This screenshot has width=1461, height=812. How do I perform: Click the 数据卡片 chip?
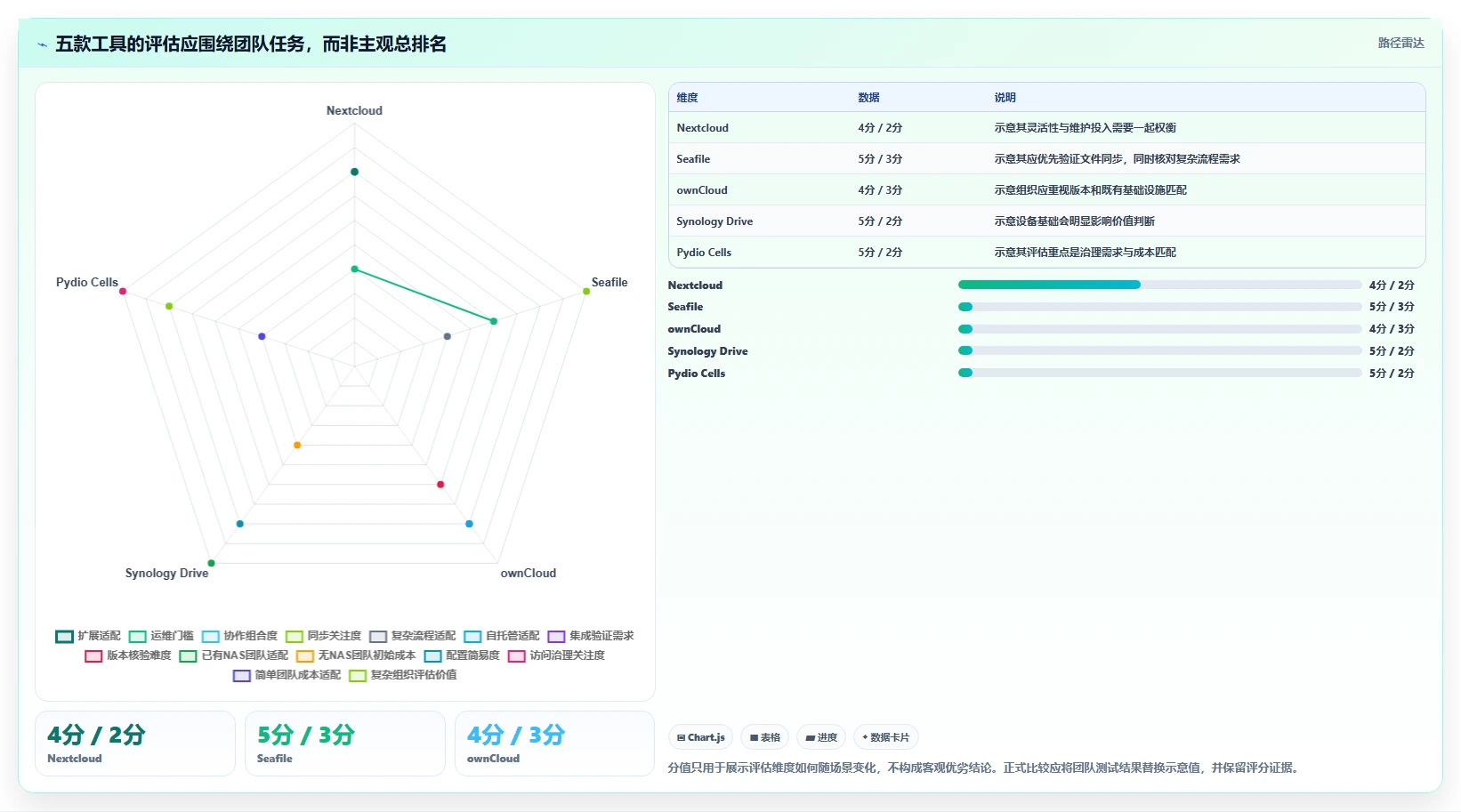[886, 737]
